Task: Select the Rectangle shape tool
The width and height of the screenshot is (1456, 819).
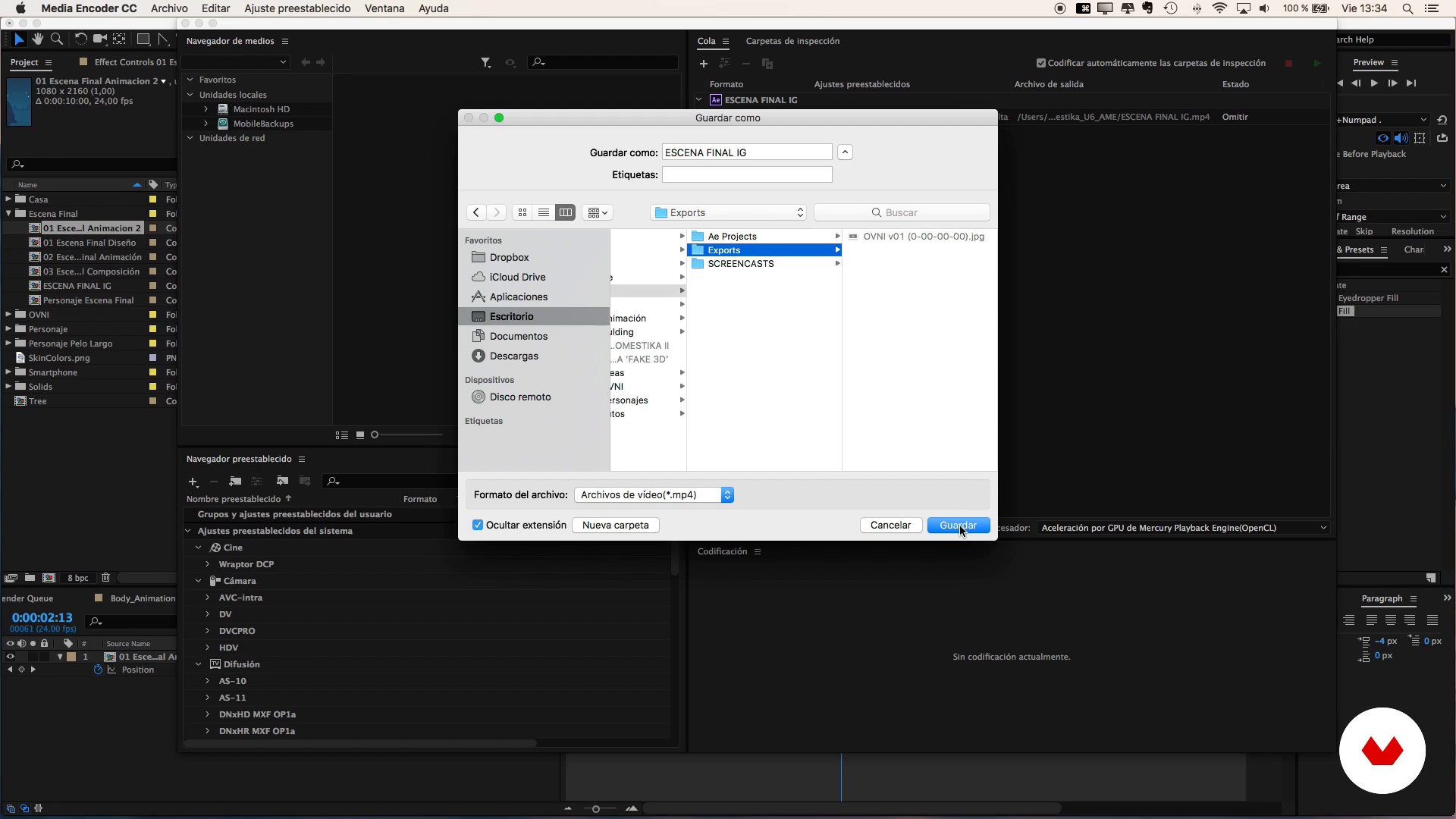Action: (143, 39)
